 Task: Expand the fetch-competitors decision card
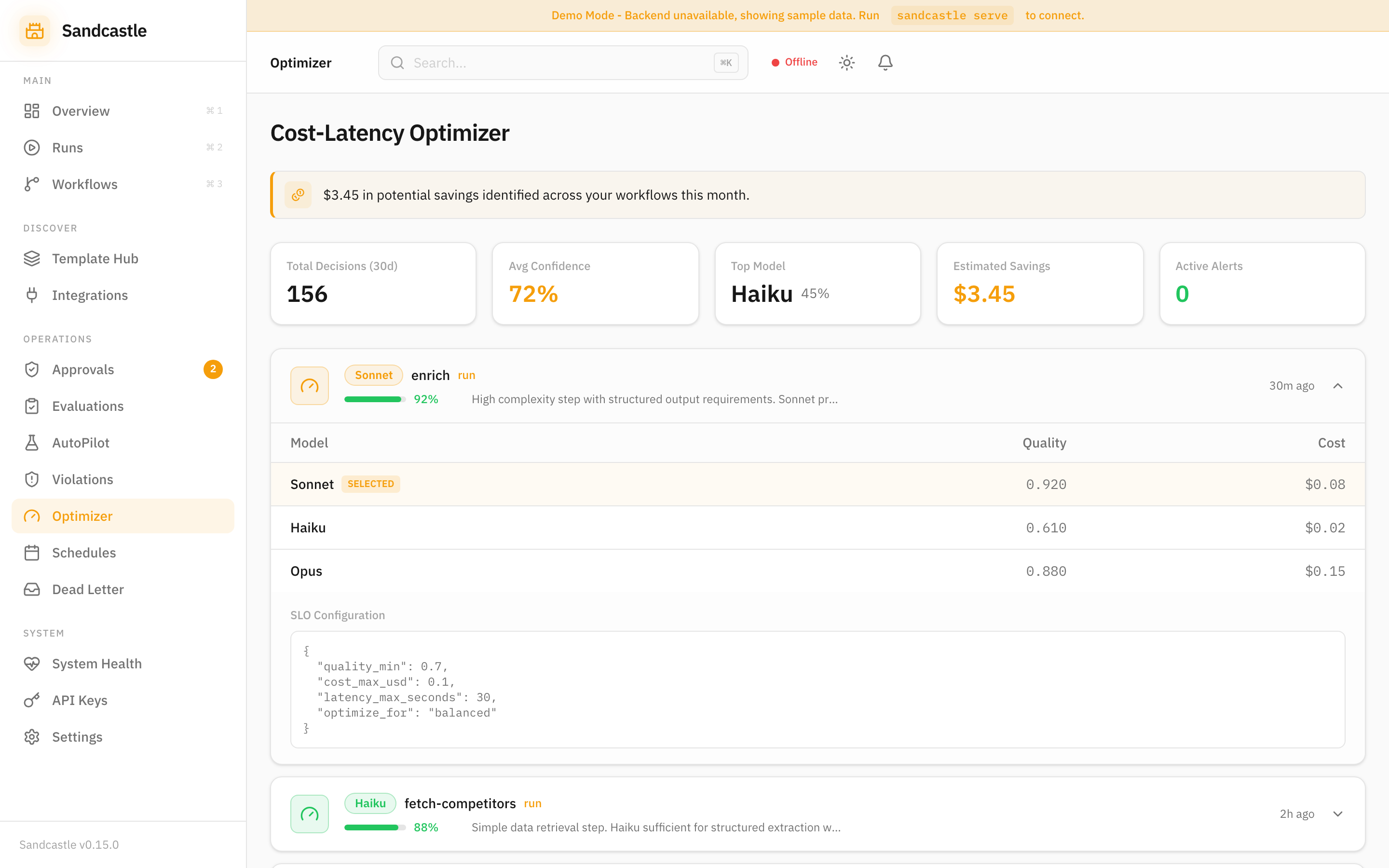[1338, 814]
